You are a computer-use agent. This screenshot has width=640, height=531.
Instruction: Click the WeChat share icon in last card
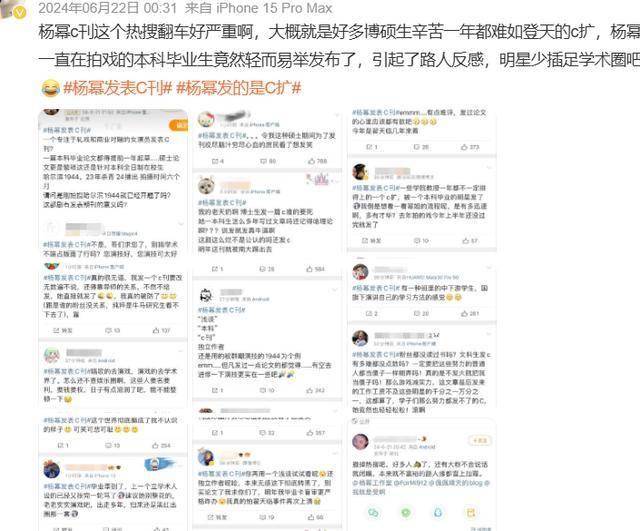(373, 513)
